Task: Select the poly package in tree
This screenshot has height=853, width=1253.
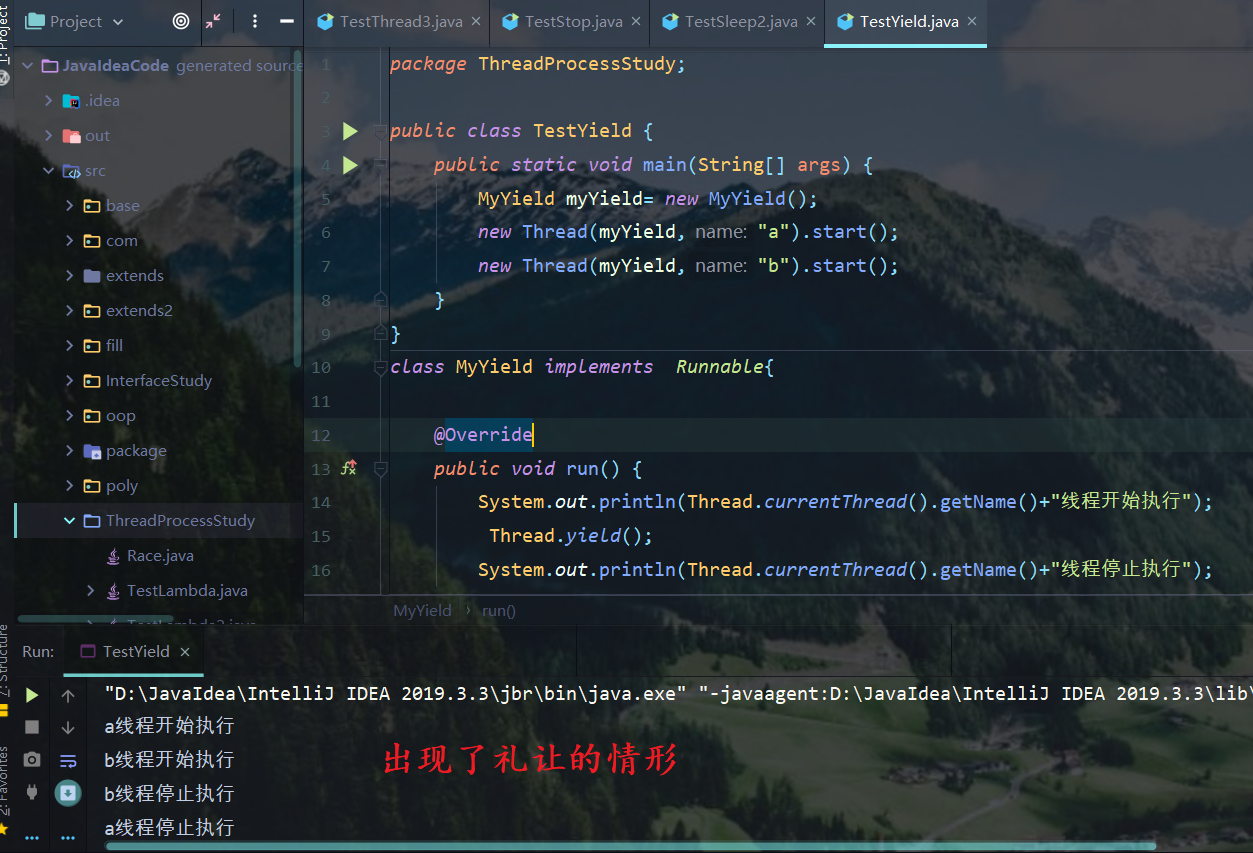Action: point(122,486)
